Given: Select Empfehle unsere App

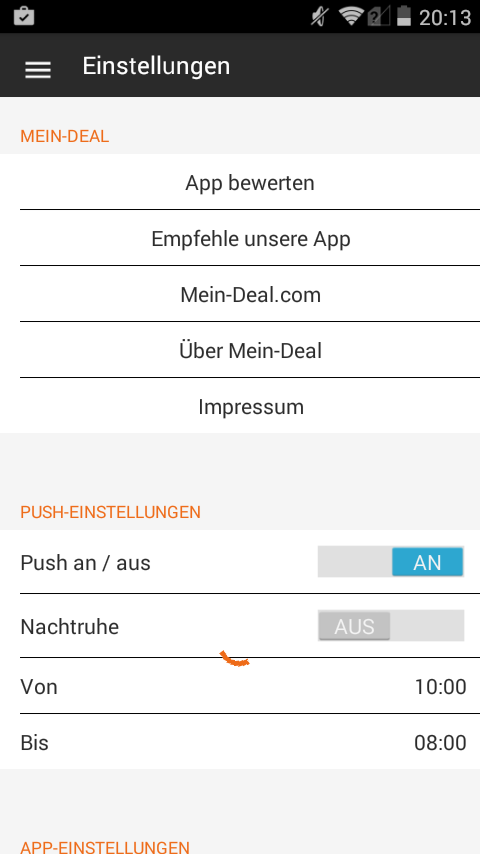Looking at the screenshot, I should 250,238.
